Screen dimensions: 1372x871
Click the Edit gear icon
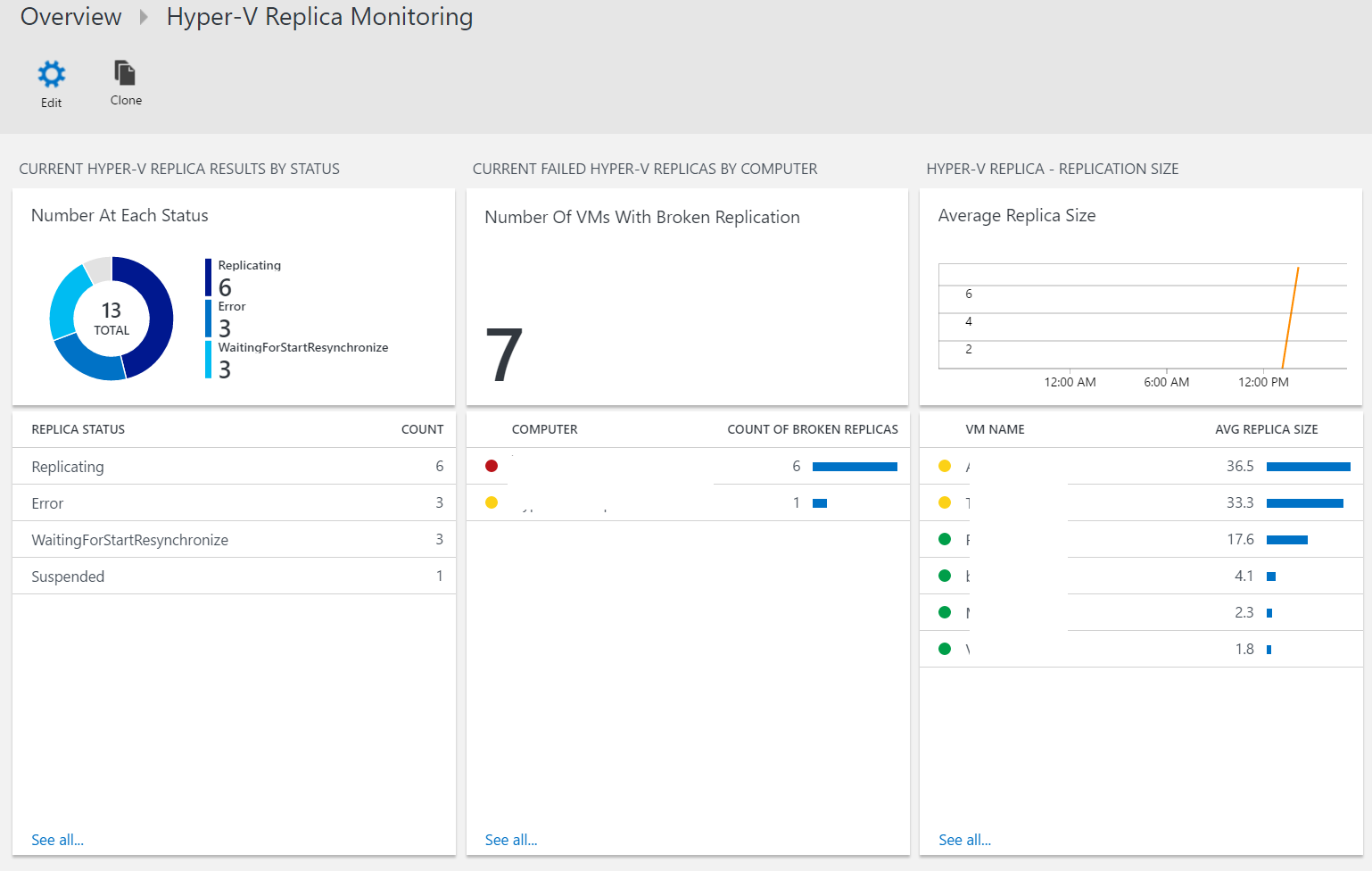51,74
